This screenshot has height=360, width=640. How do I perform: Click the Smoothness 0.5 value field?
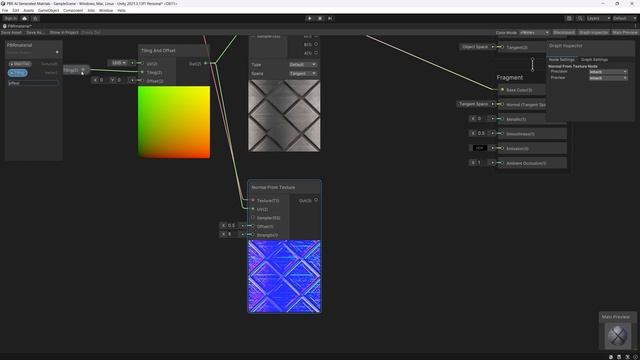pos(481,133)
